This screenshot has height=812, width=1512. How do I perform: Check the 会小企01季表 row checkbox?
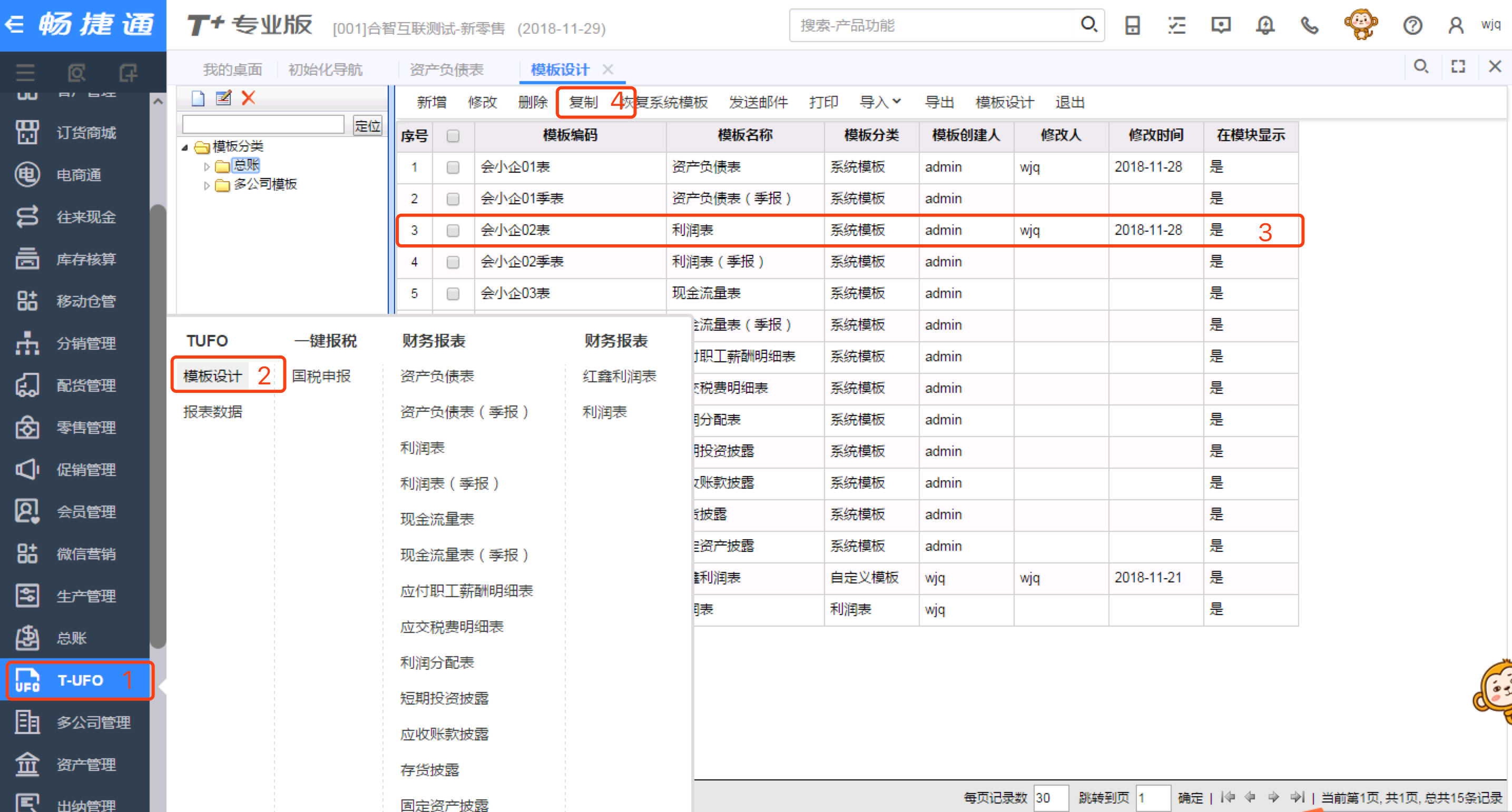453,199
